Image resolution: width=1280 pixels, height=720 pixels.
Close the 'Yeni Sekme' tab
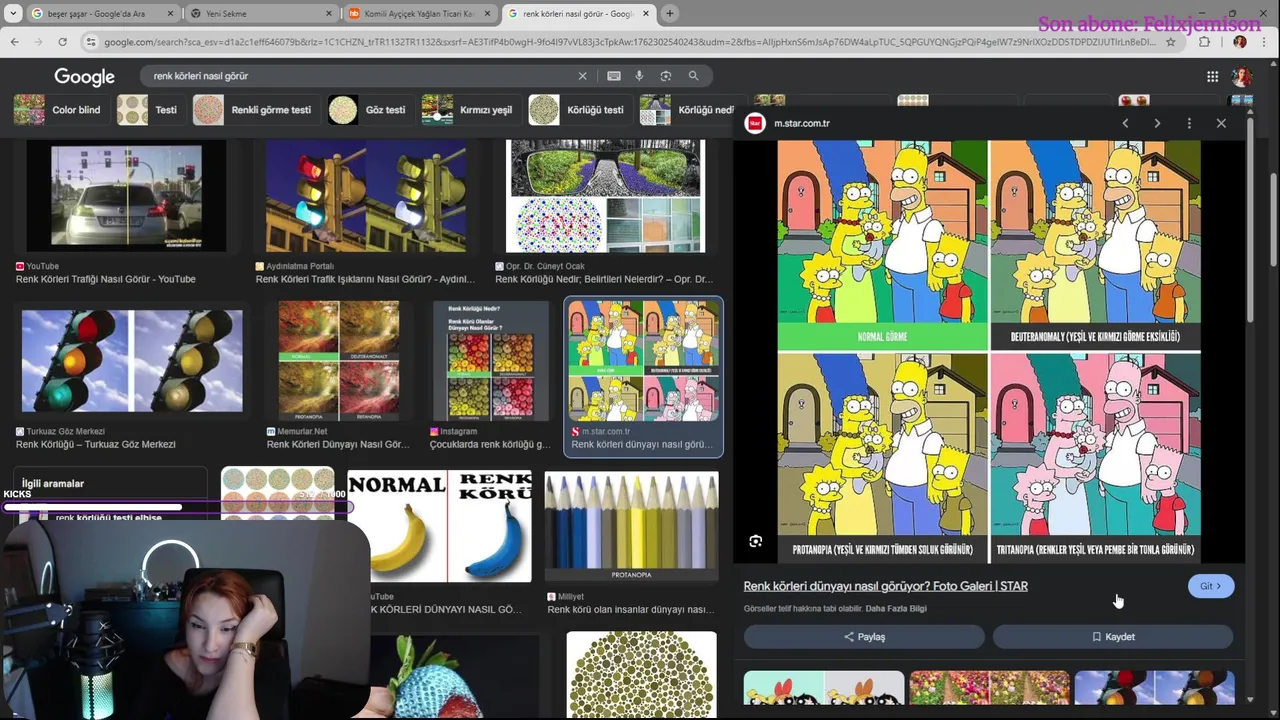[x=330, y=14]
